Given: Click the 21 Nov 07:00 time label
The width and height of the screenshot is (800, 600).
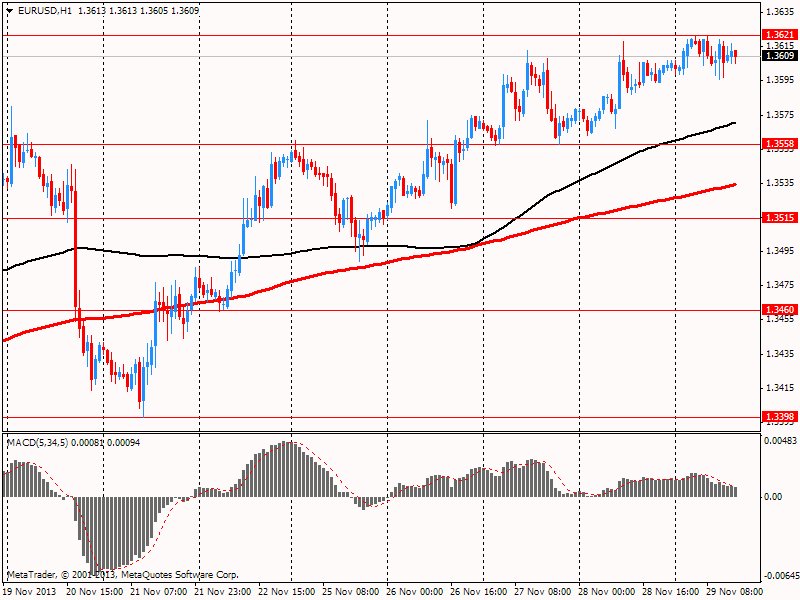Looking at the screenshot, I should [159, 592].
